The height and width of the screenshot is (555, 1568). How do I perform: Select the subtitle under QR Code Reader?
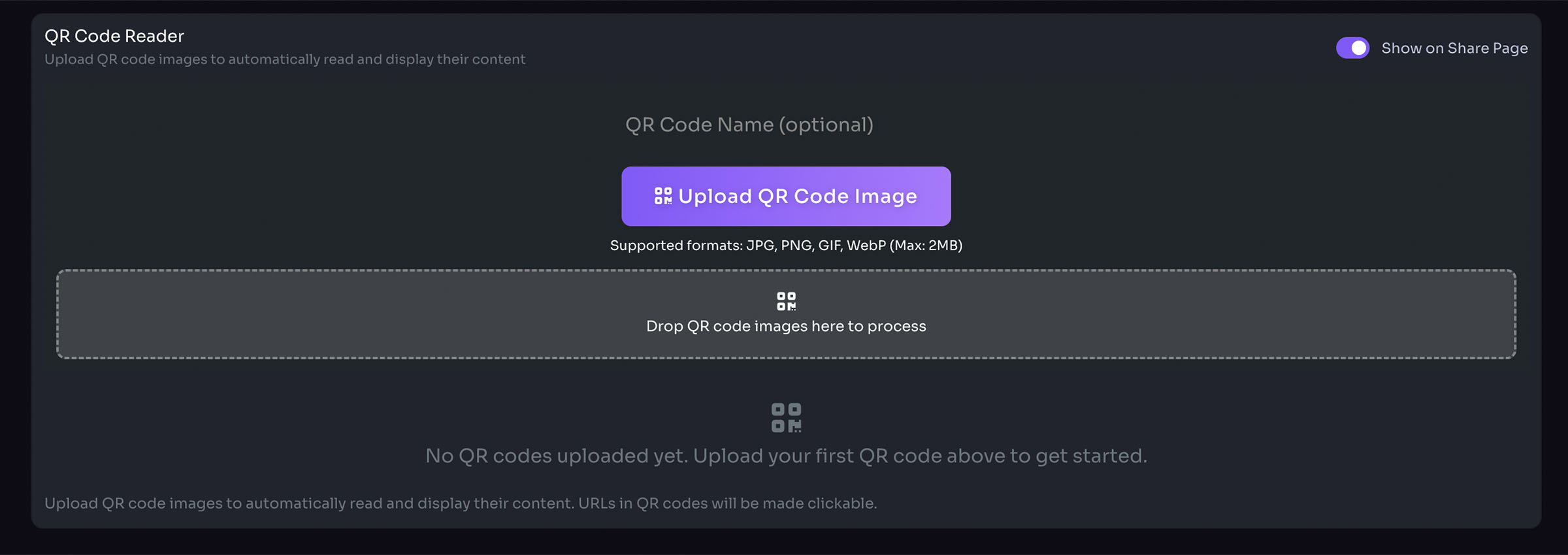284,59
